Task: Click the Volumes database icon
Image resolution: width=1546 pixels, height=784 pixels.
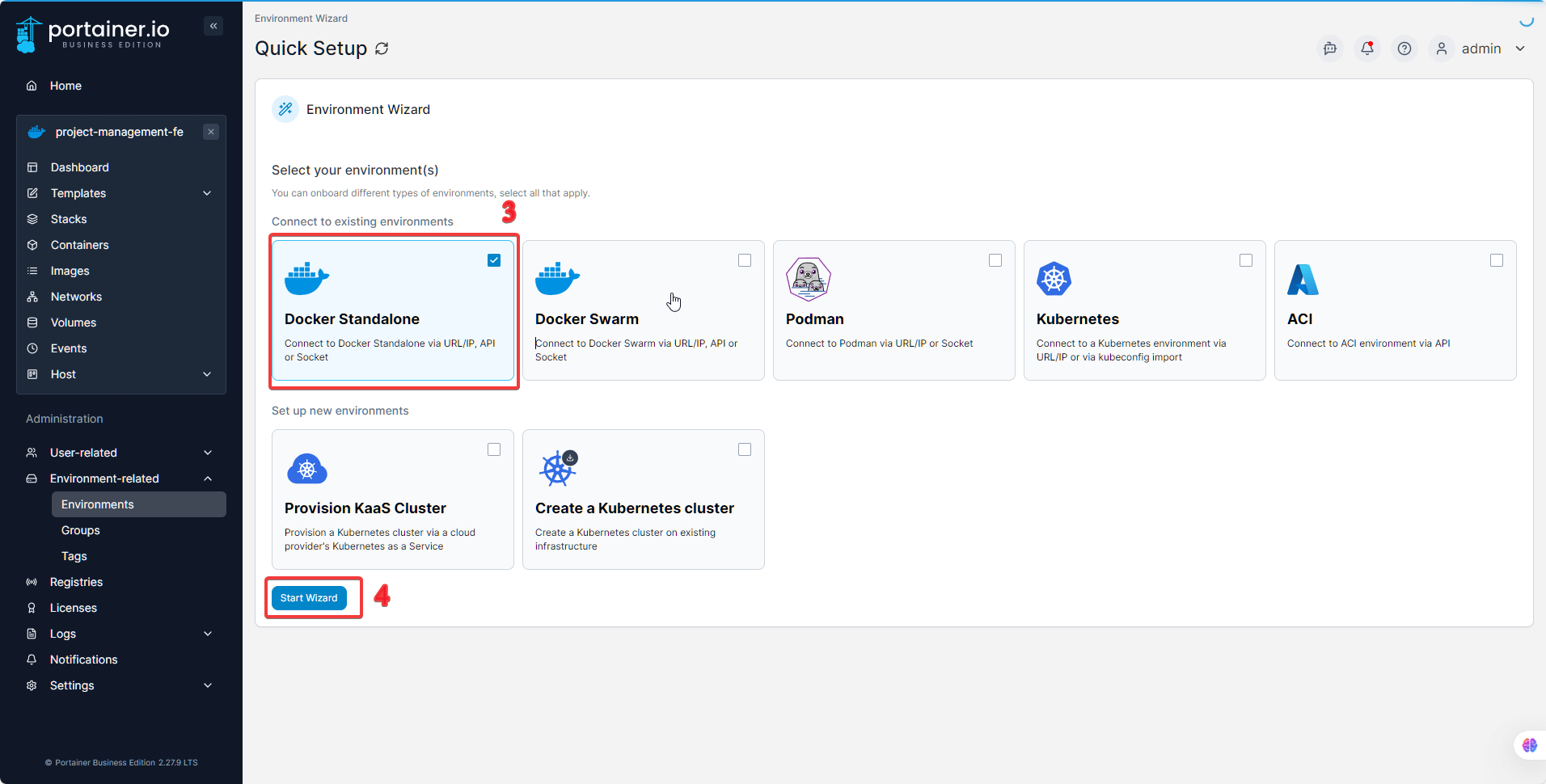Action: coord(32,322)
